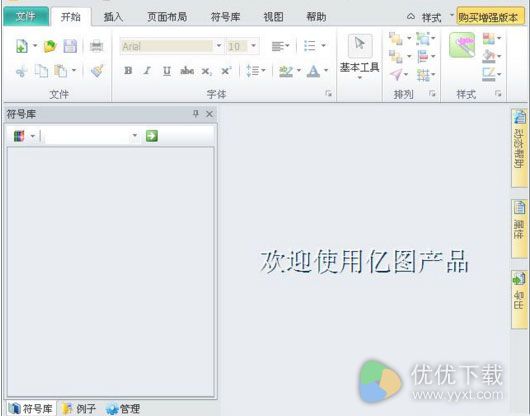The width and height of the screenshot is (530, 416).
Task: Select the 例子 bottom tab
Action: (x=80, y=409)
